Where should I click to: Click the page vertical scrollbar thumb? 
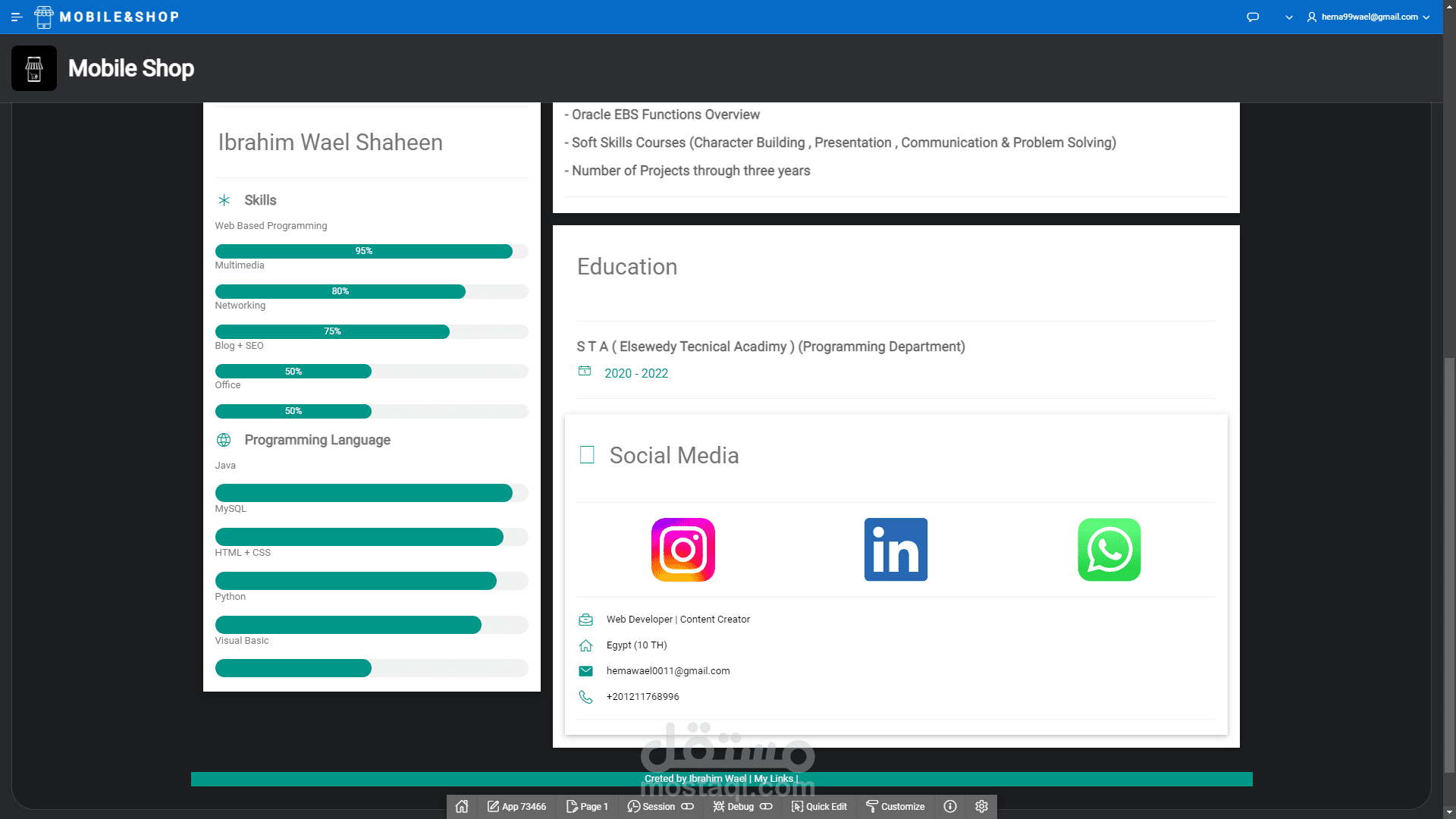1449,565
